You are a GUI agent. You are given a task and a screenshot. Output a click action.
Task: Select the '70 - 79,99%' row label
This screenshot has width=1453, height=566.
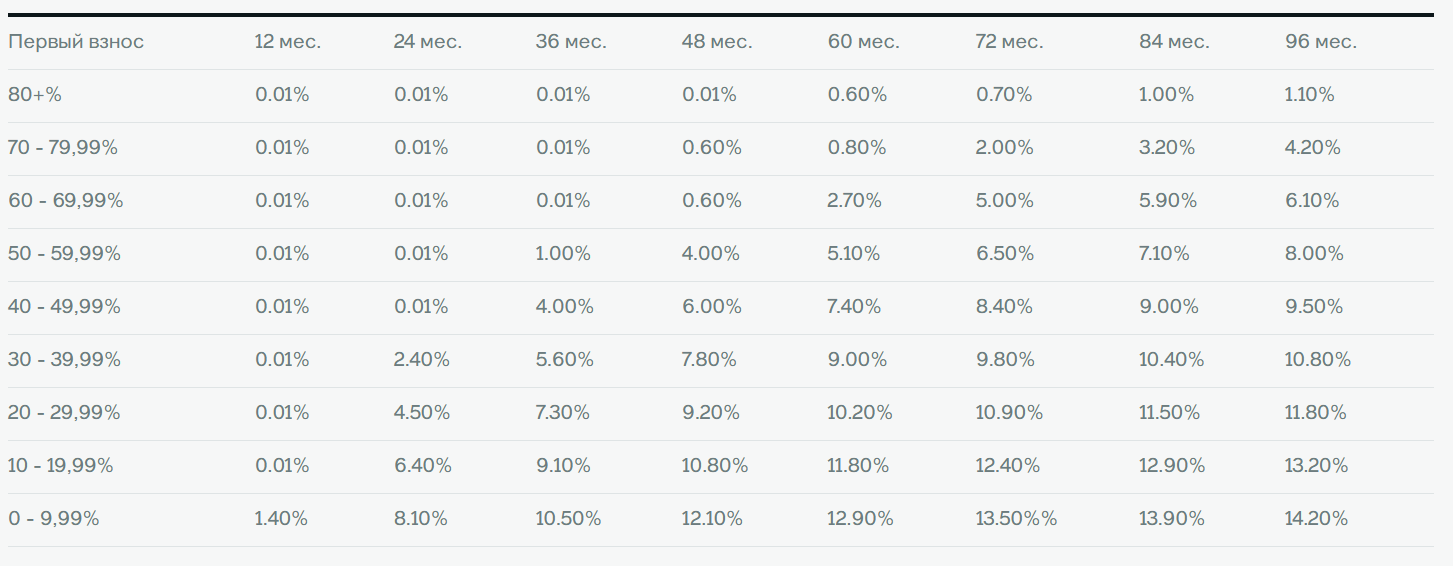coord(63,148)
